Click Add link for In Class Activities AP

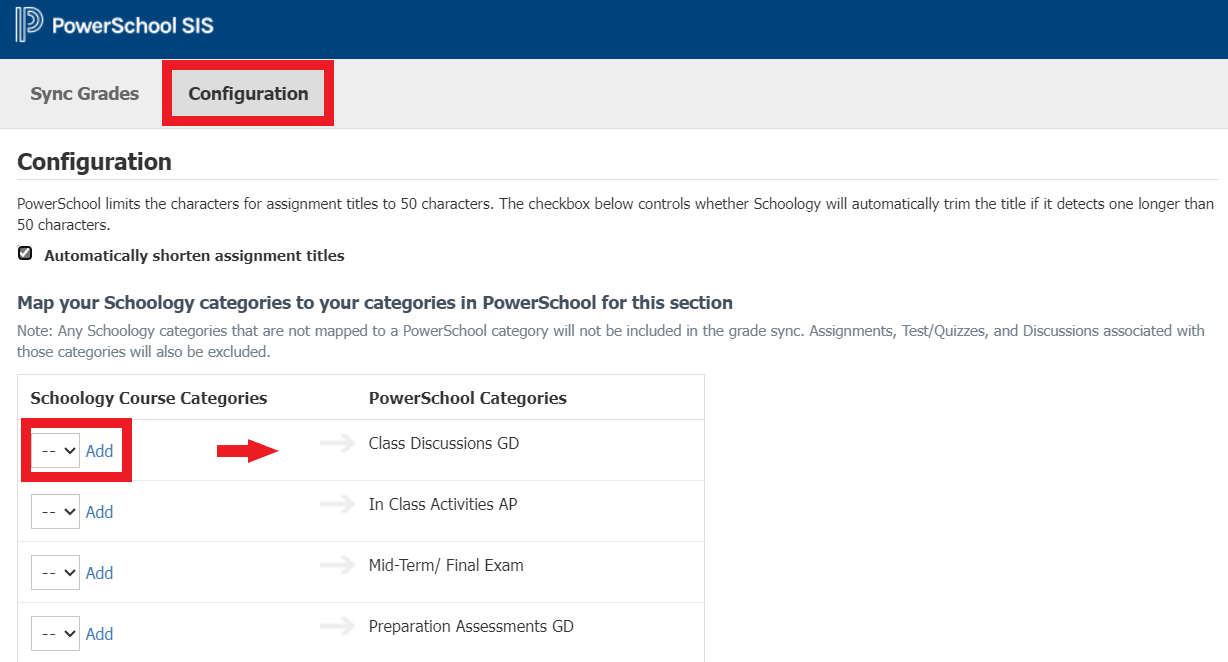99,512
